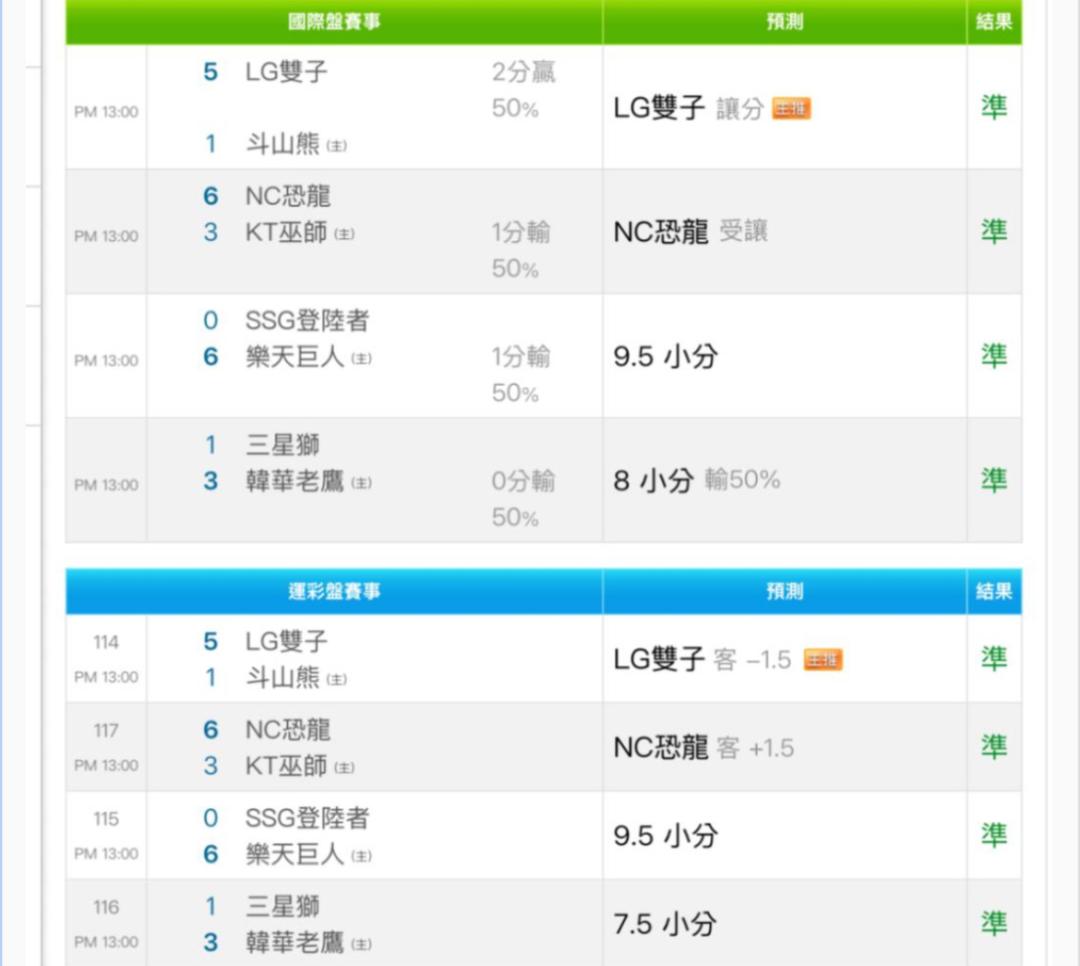This screenshot has height=966, width=1080.
Task: Click the blue 運彩盤賽事 header
Action: pos(334,591)
